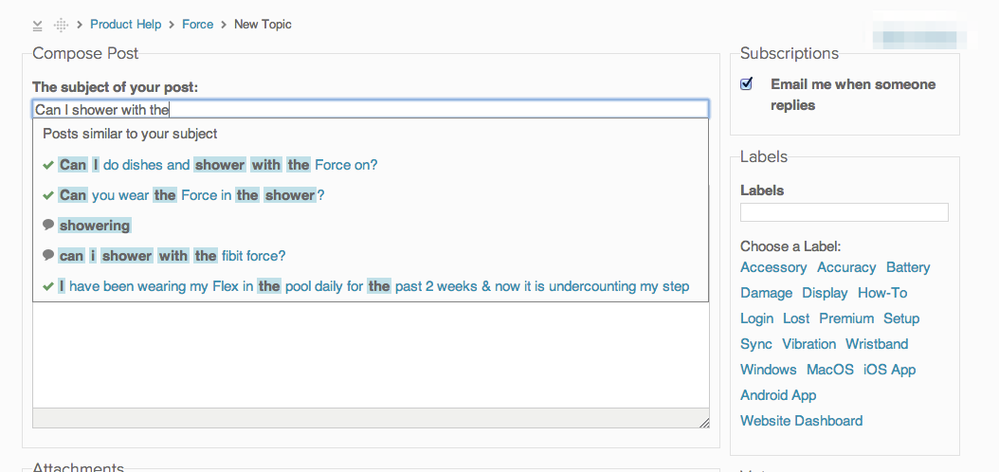The height and width of the screenshot is (472, 999).
Task: Pick the Wristband label
Action: [x=877, y=344]
